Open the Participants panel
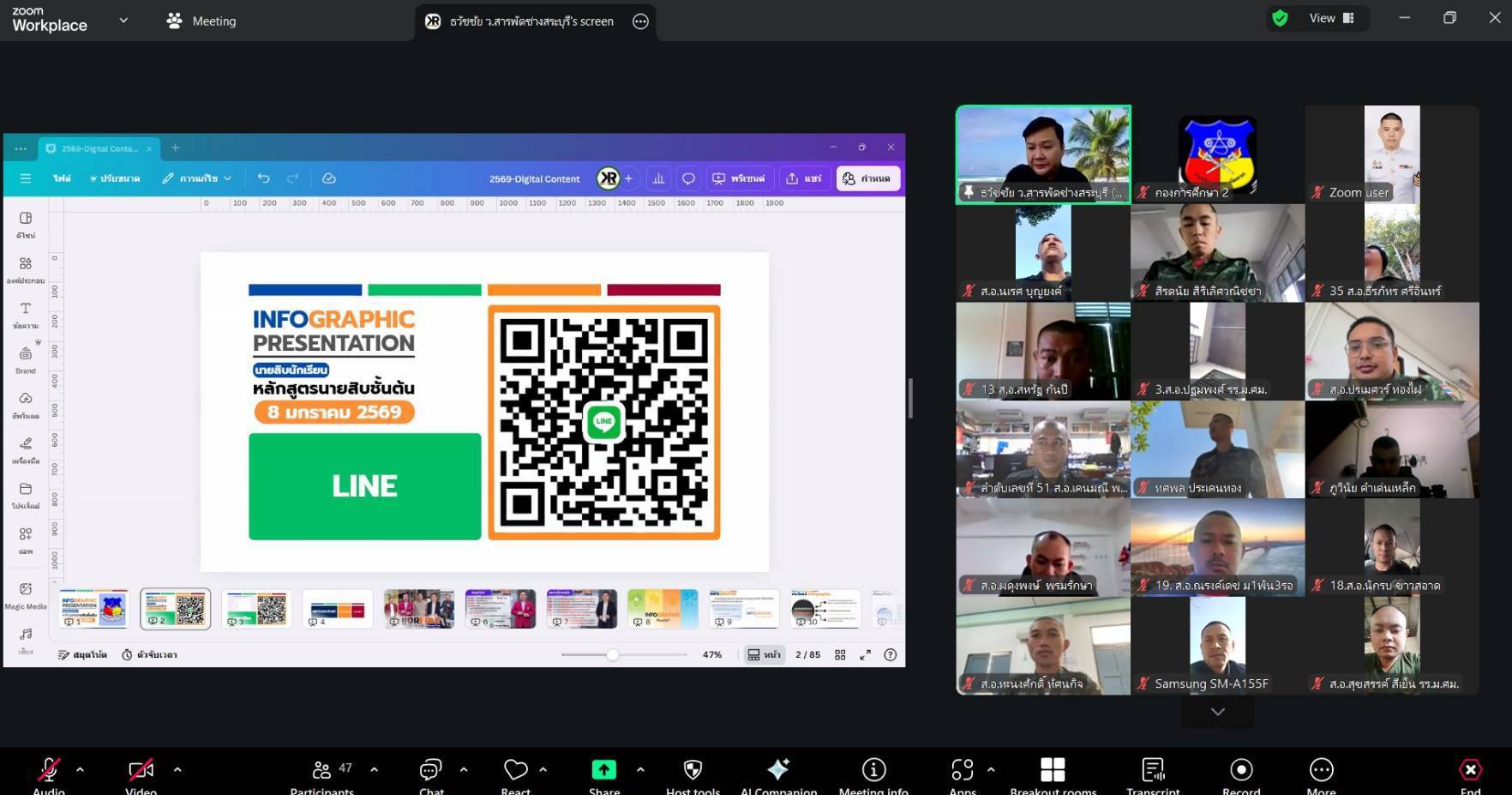Viewport: 1512px width, 795px height. [322, 771]
